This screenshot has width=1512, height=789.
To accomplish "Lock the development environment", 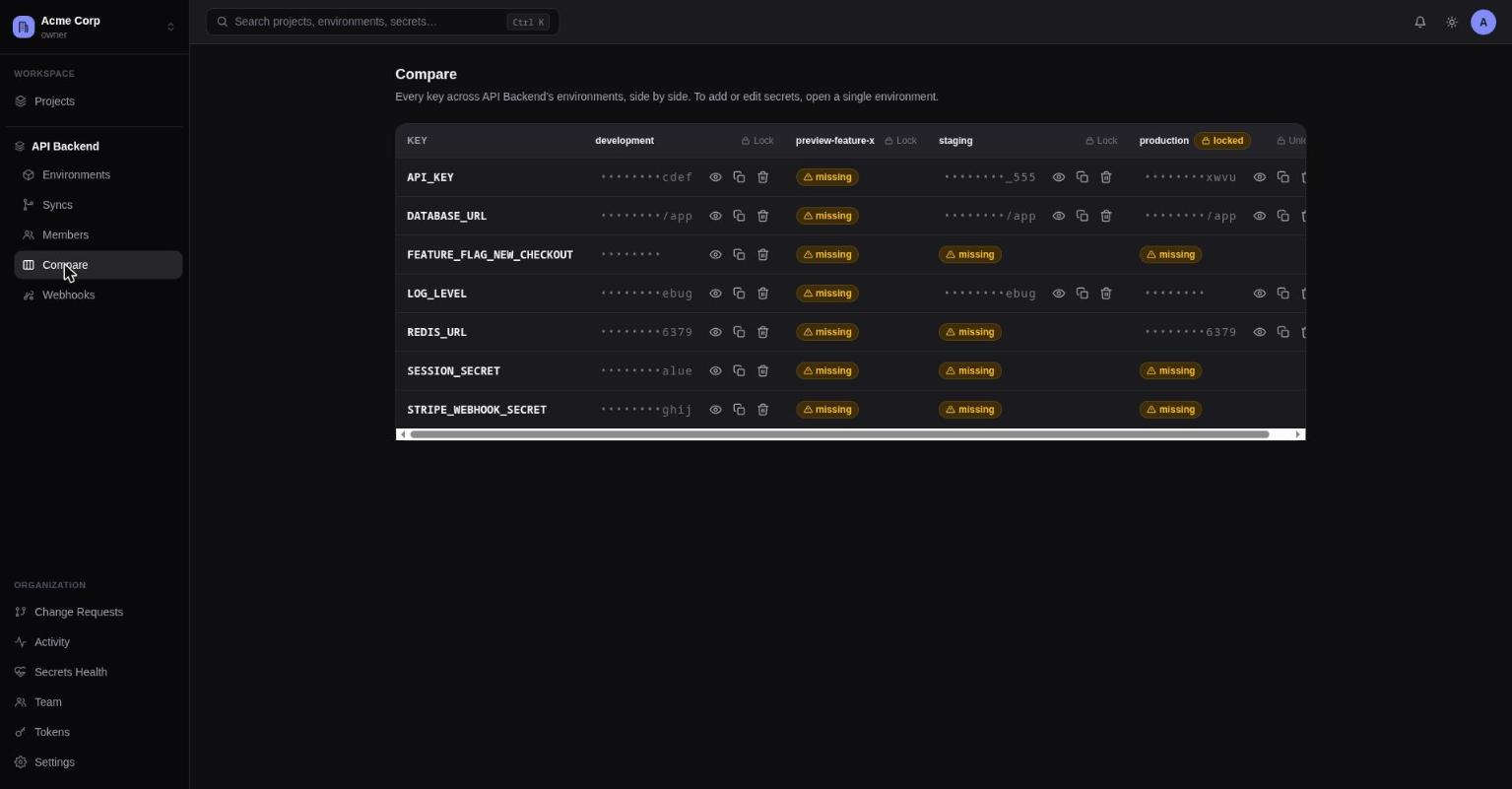I will click(757, 141).
